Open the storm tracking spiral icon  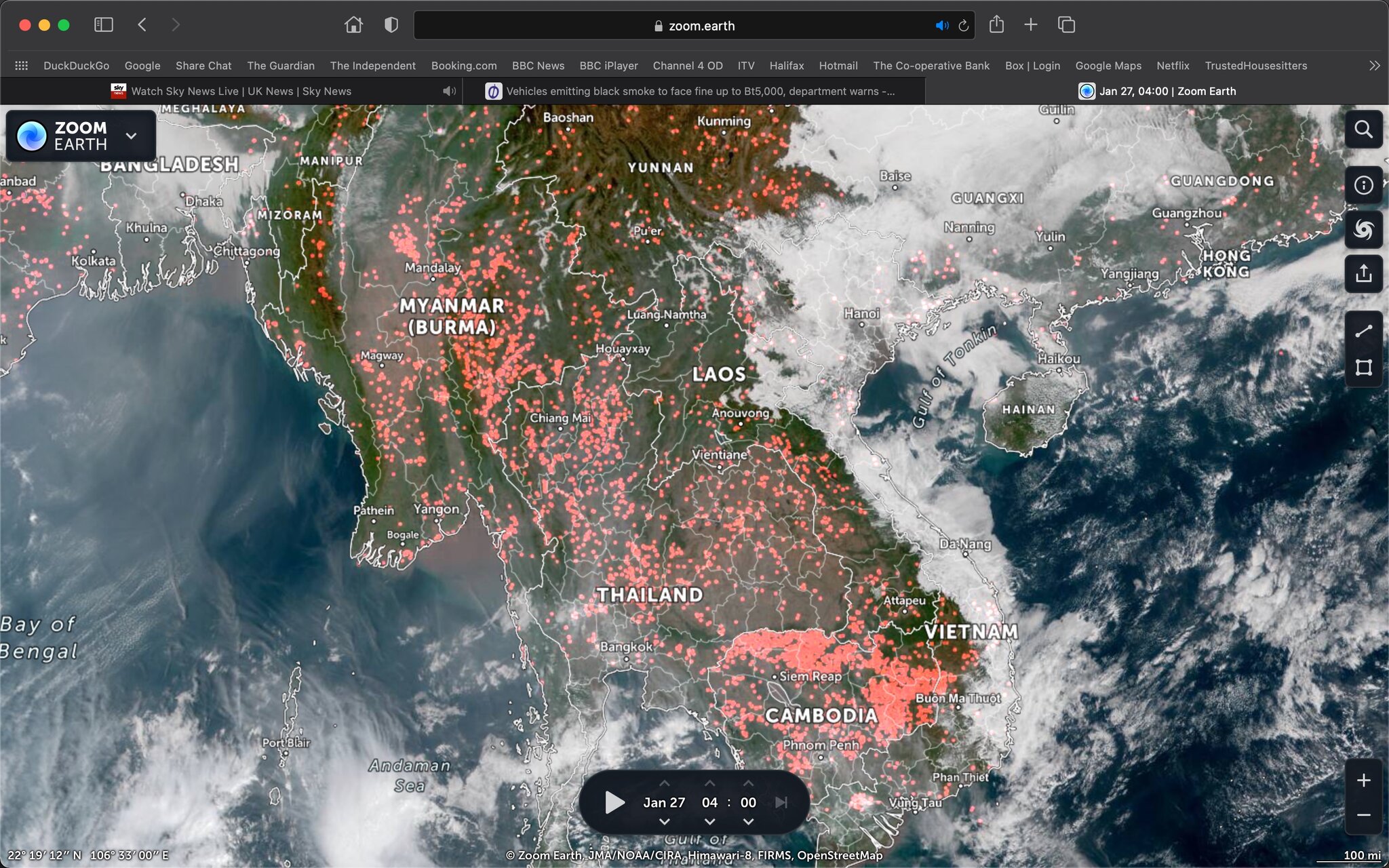1363,230
